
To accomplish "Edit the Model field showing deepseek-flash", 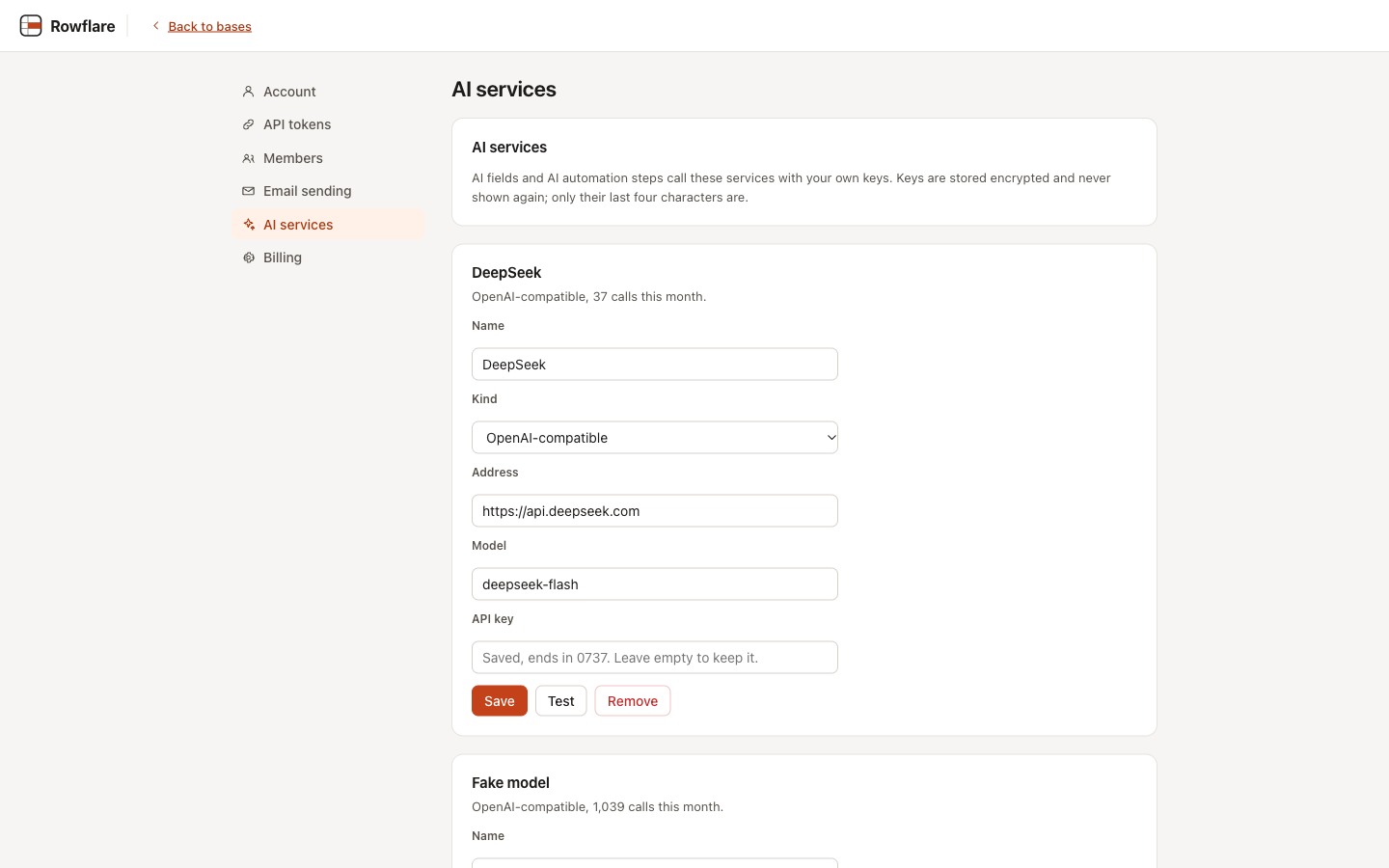I will (655, 584).
